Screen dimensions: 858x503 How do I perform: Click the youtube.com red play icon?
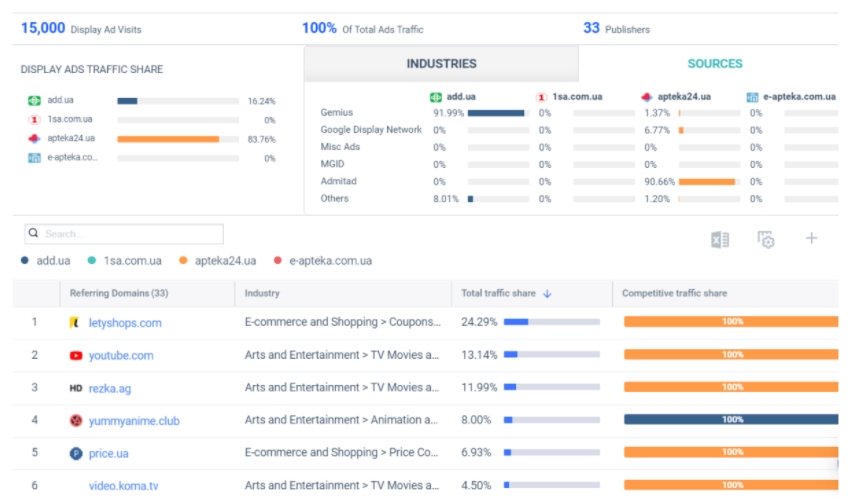pos(76,355)
